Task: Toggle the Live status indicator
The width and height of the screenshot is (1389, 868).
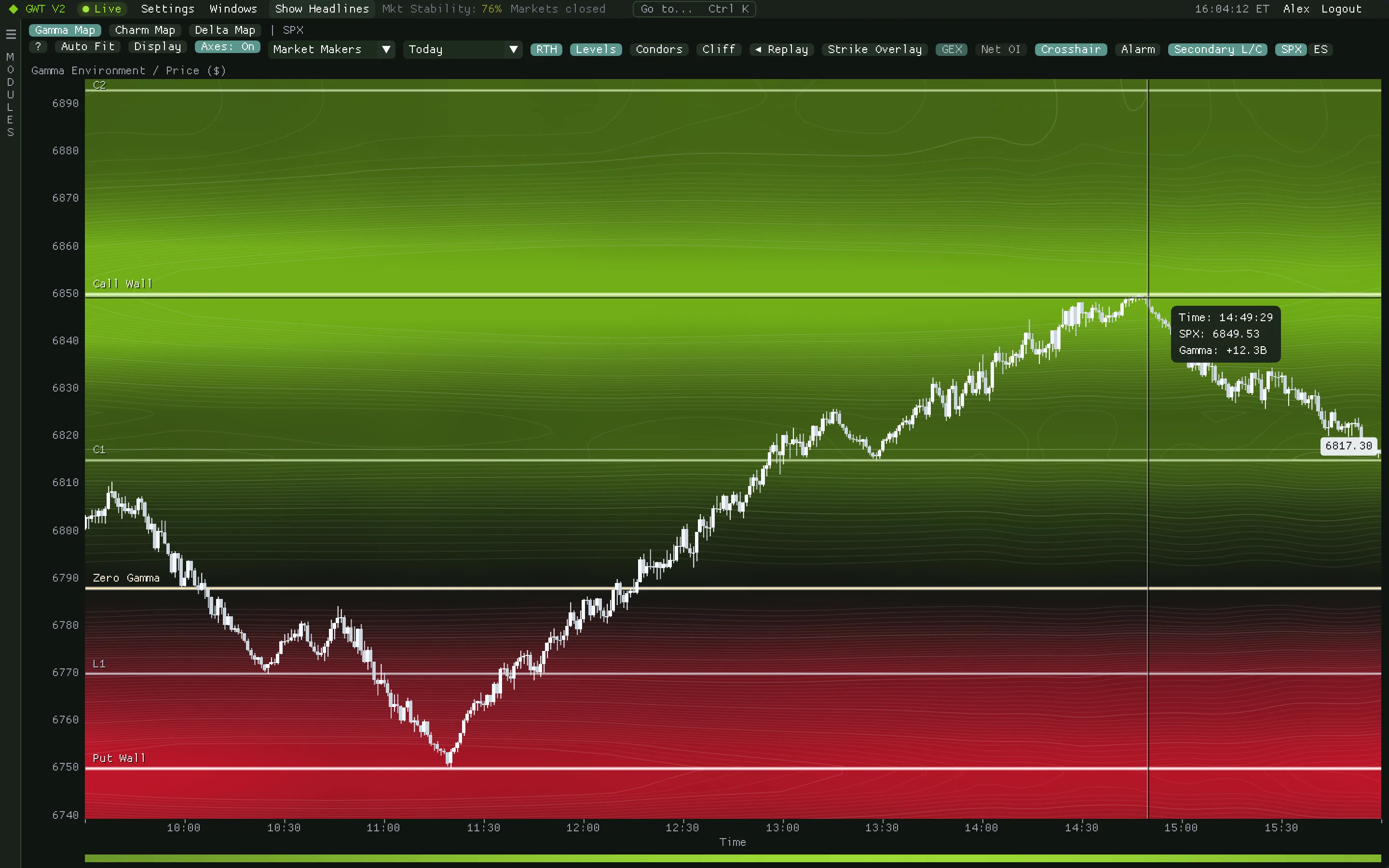Action: (102, 9)
